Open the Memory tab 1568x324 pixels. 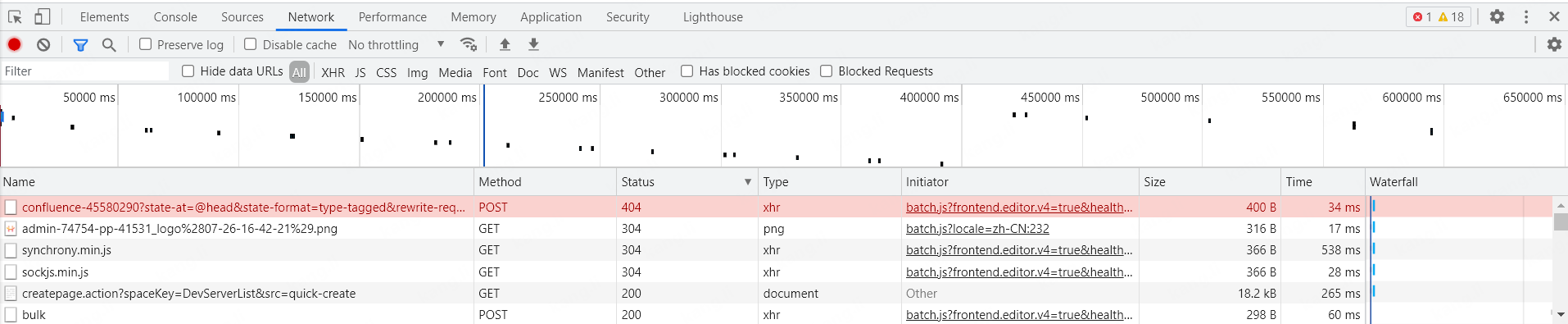474,16
